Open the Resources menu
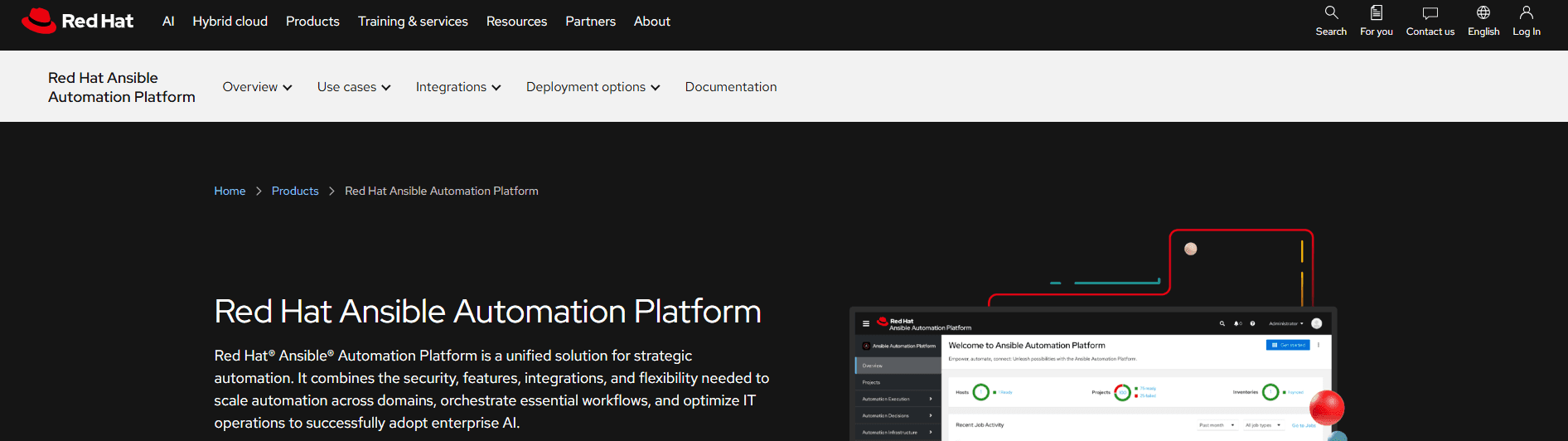 516,22
